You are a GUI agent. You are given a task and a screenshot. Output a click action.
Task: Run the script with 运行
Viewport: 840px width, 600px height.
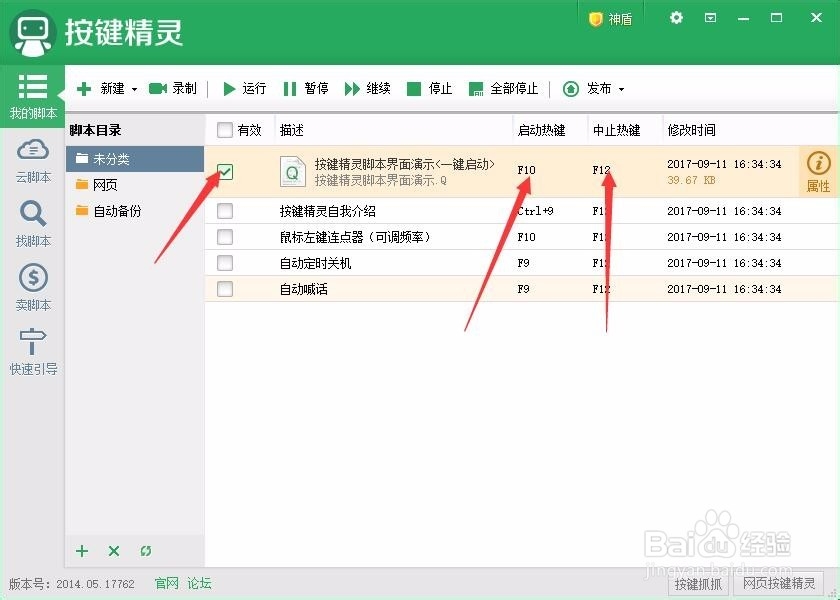point(244,88)
